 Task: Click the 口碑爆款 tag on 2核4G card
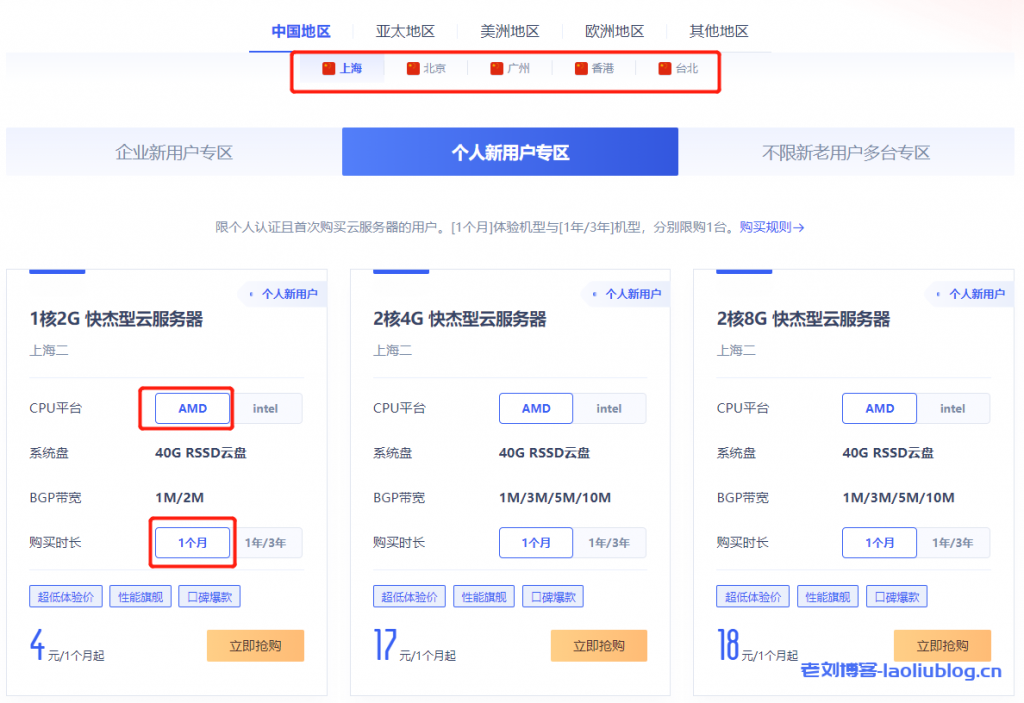pos(552,596)
